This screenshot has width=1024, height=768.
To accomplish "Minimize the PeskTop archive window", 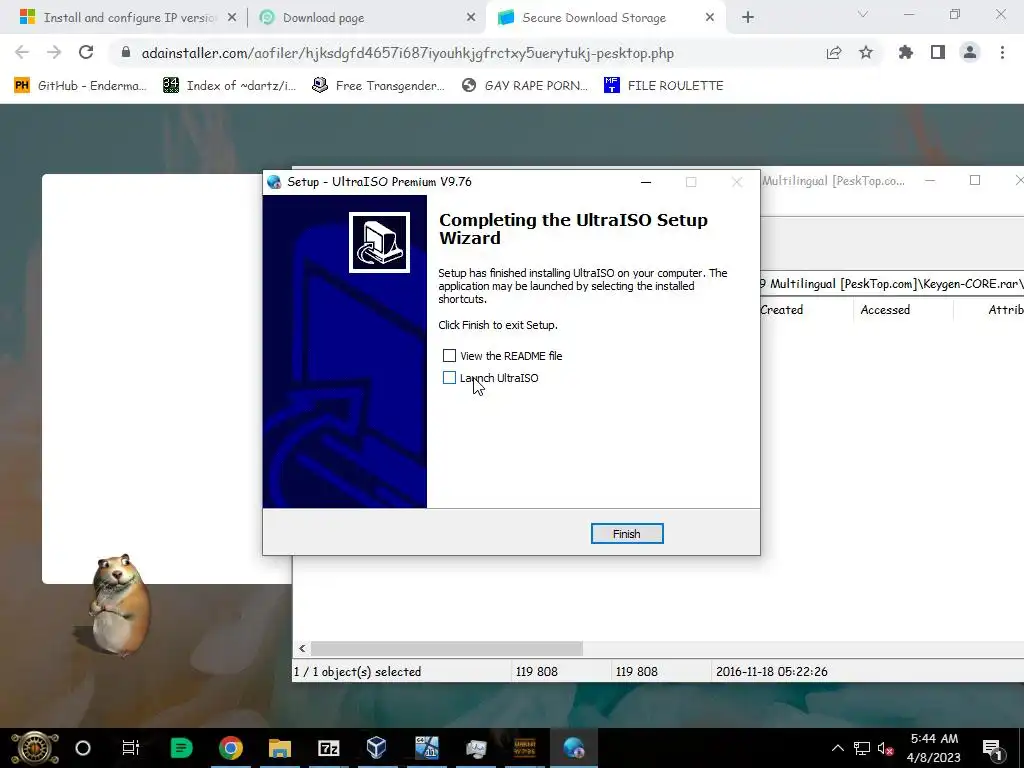I will tap(930, 180).
